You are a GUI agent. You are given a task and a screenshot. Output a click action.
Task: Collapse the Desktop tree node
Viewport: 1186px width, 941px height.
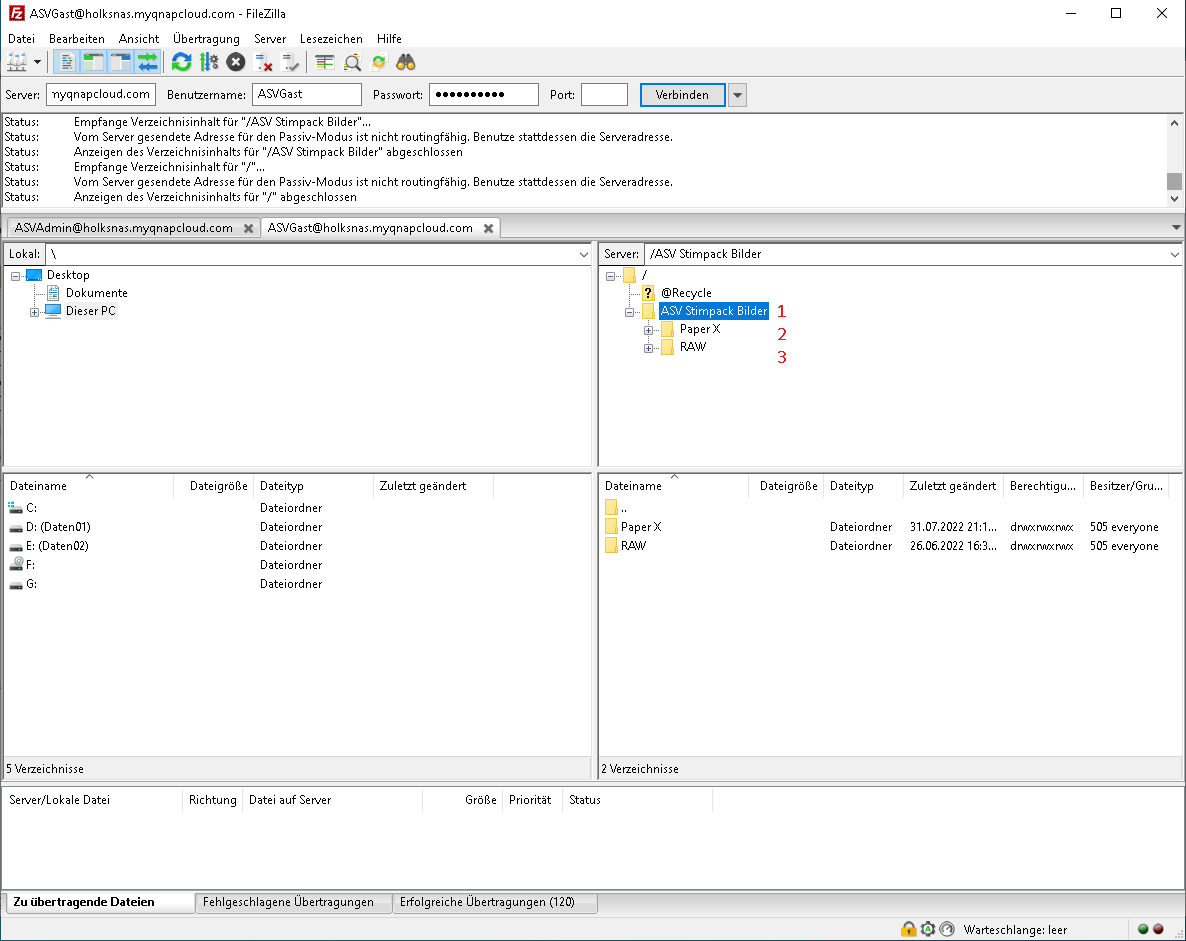click(x=15, y=276)
